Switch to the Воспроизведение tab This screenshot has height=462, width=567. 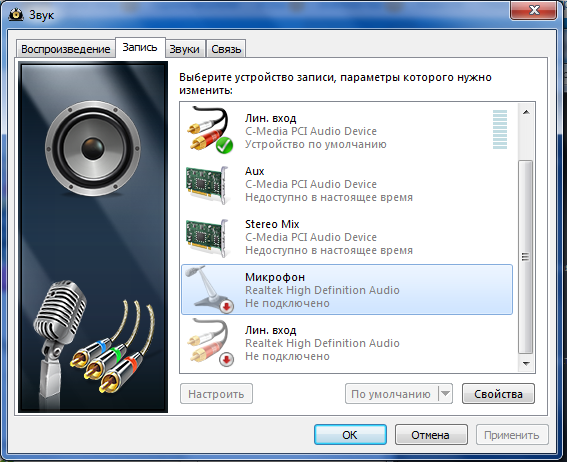[x=65, y=49]
